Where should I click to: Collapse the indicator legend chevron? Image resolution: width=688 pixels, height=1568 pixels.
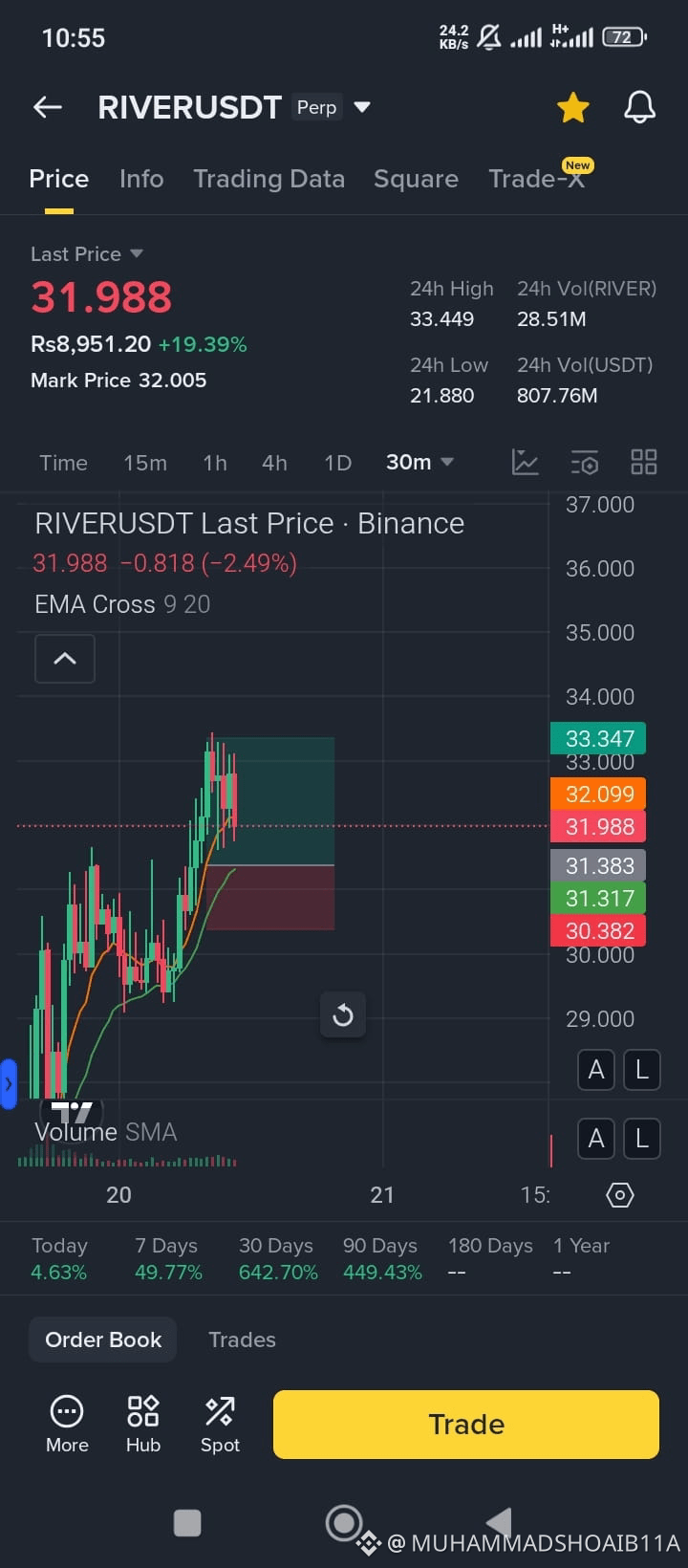(65, 659)
